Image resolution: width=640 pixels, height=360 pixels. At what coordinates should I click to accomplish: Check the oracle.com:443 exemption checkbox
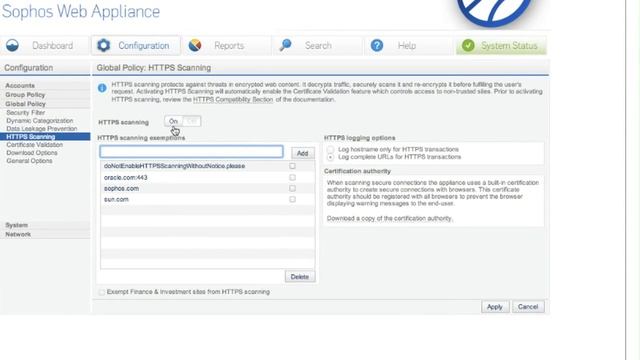(292, 178)
